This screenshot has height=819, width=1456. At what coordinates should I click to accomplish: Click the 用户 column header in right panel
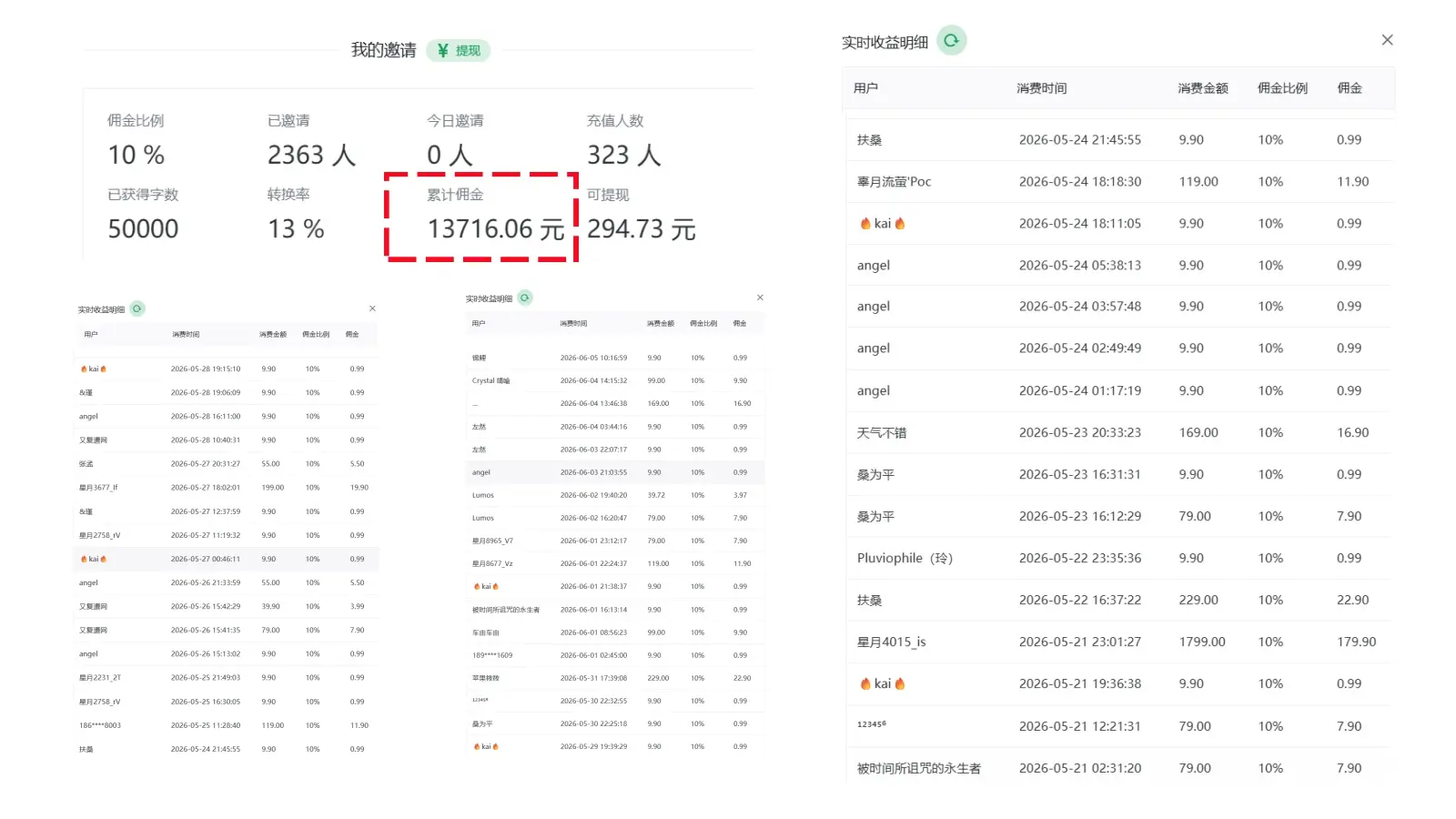865,88
